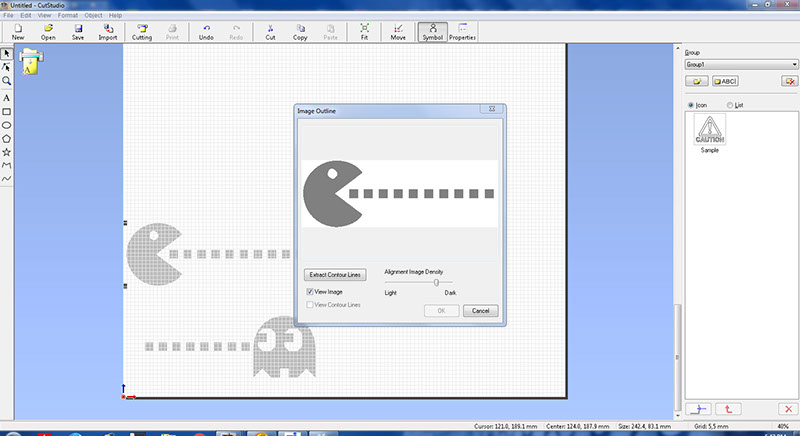
Task: Cancel the Image Outline dialog
Action: (x=481, y=311)
